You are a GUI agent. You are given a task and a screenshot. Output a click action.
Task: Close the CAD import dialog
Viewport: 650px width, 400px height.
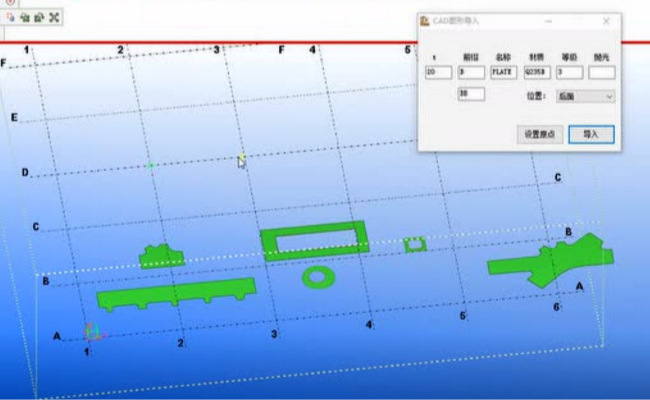(x=606, y=21)
